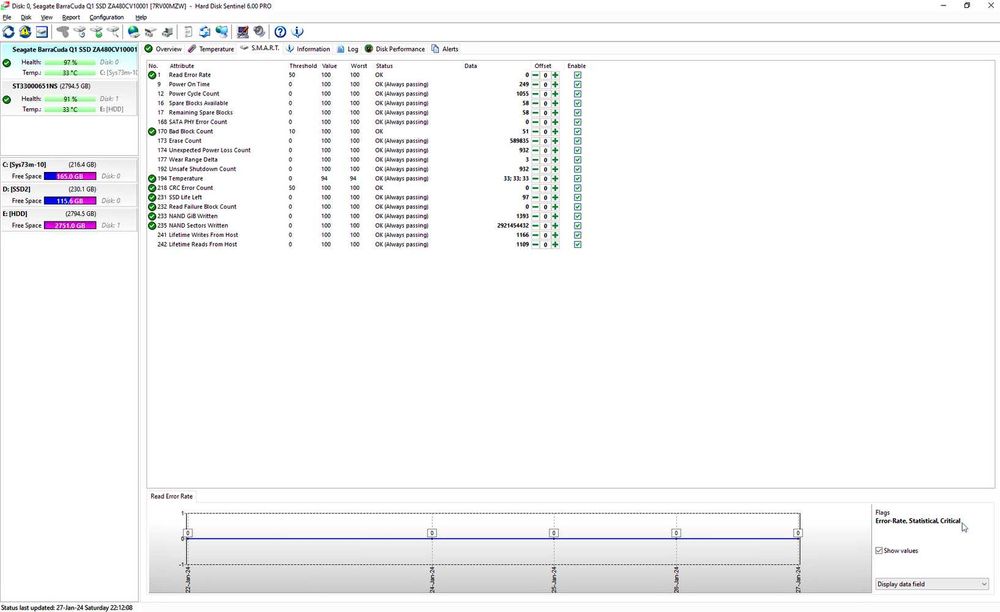Click minus offset button for CRC Error Count

(535, 188)
